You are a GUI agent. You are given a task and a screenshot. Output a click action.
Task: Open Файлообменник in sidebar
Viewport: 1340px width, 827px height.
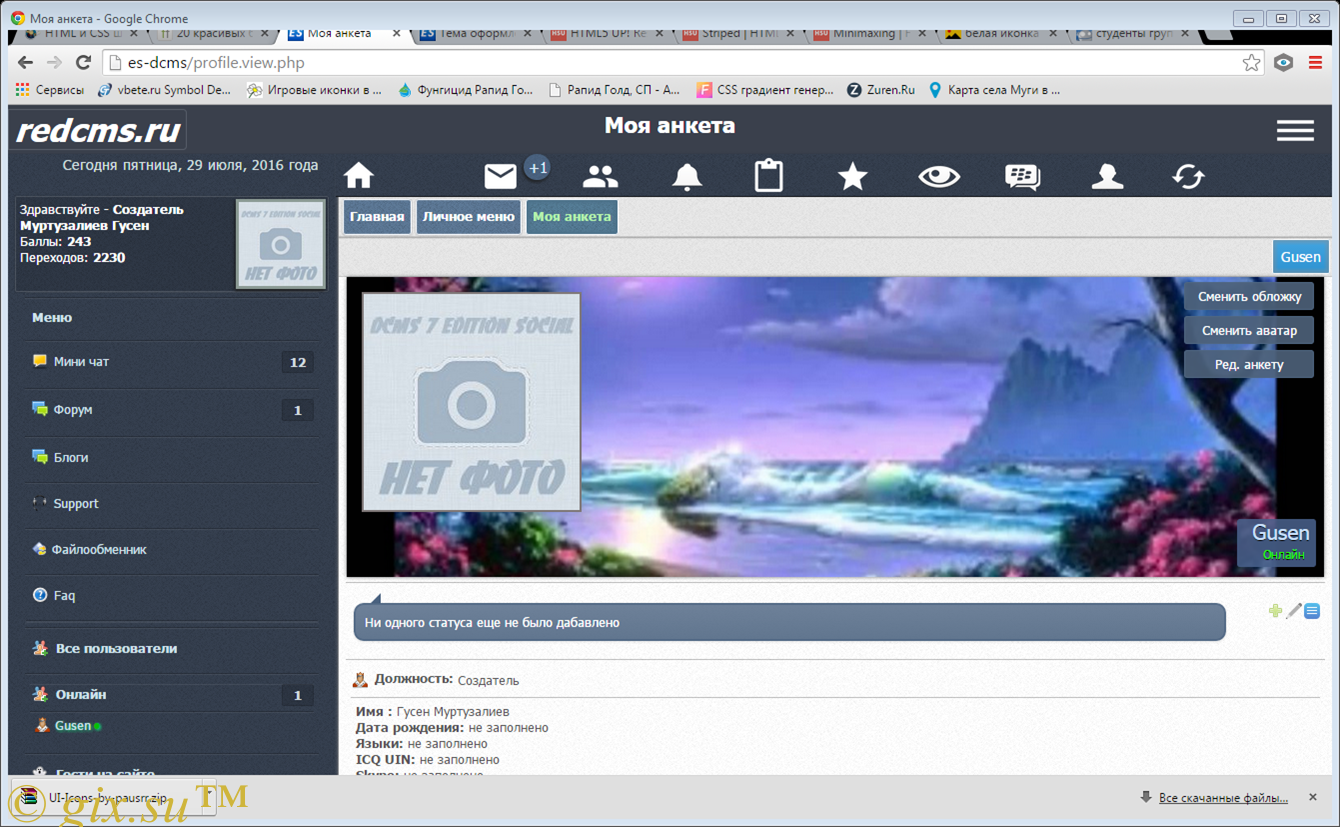170,549
